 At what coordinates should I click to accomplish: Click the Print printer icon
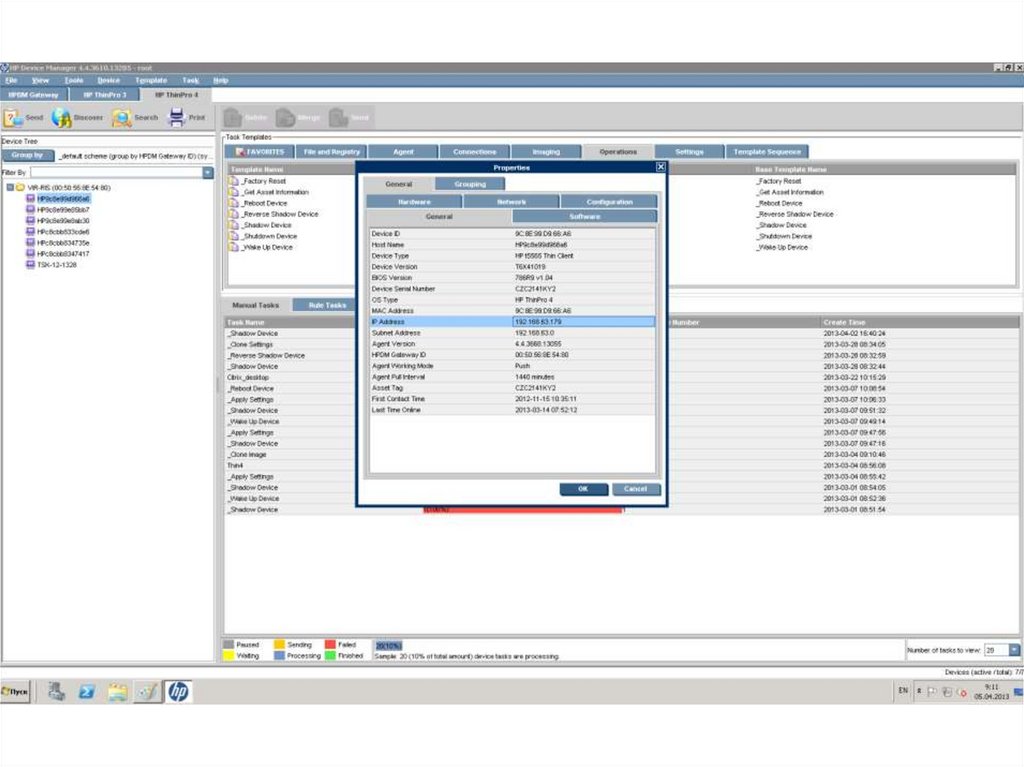[176, 117]
